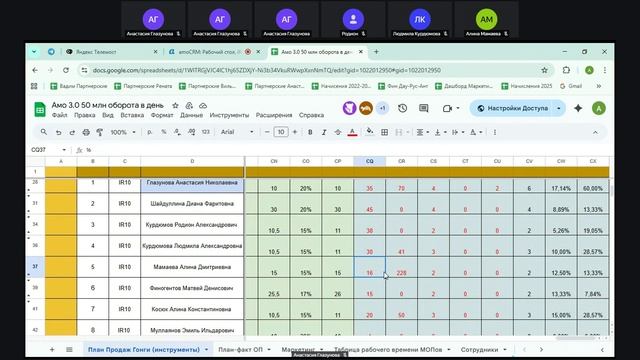Switch to Сотрудники sheet tab
Image resolution: width=640 pixels, height=360 pixels.
(x=479, y=350)
